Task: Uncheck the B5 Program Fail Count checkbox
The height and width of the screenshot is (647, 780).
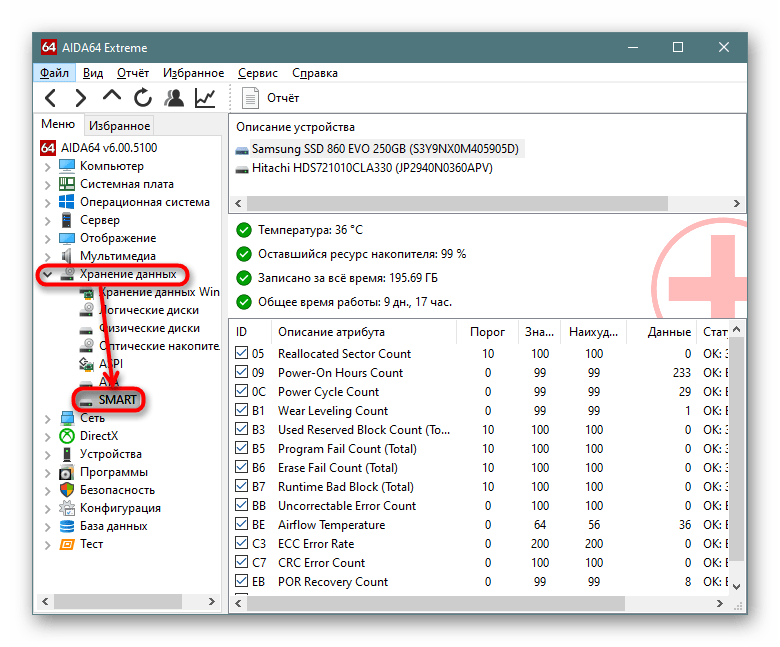Action: coord(241,448)
